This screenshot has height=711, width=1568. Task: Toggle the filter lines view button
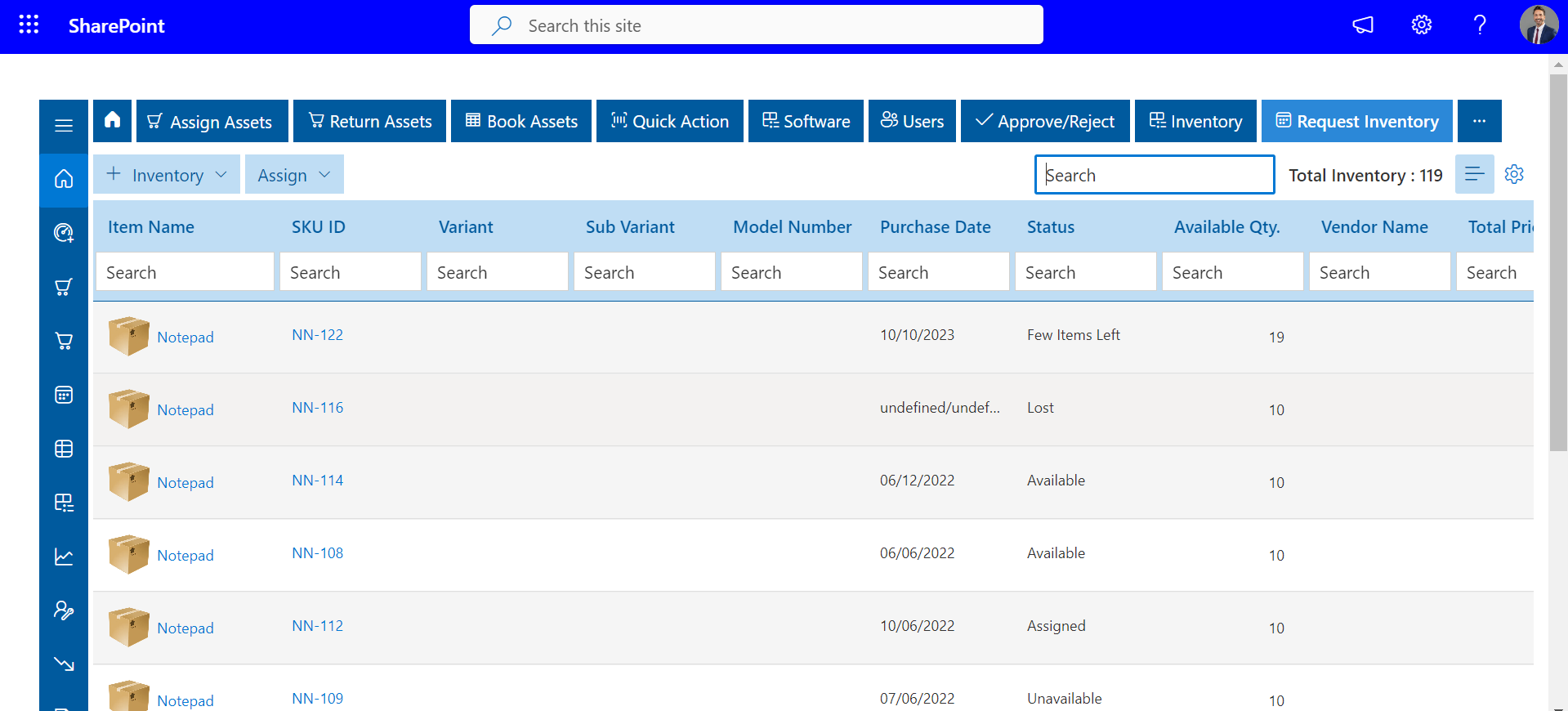[1474, 175]
